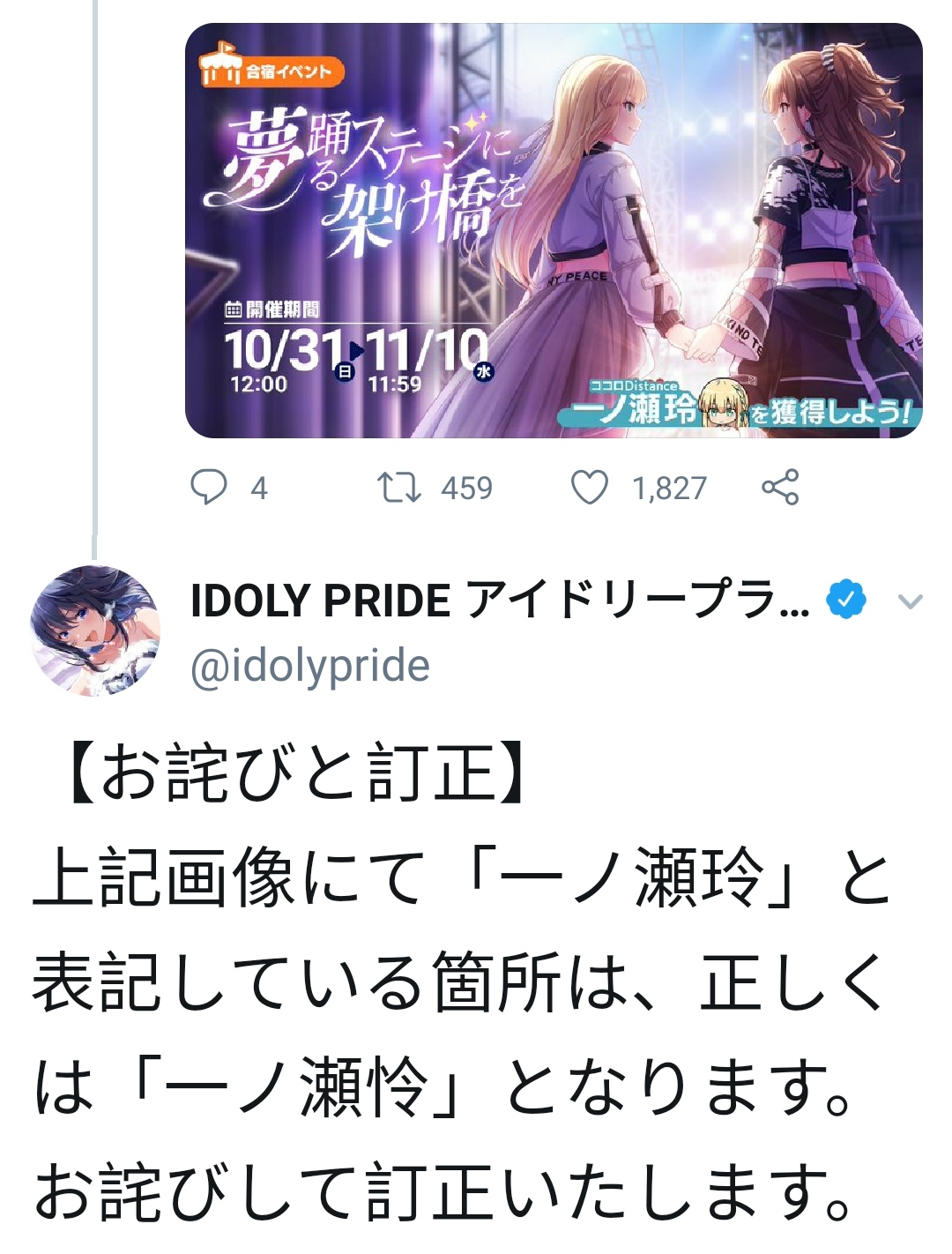
Task: Tap the chibi character icon in banner
Action: pos(725,404)
